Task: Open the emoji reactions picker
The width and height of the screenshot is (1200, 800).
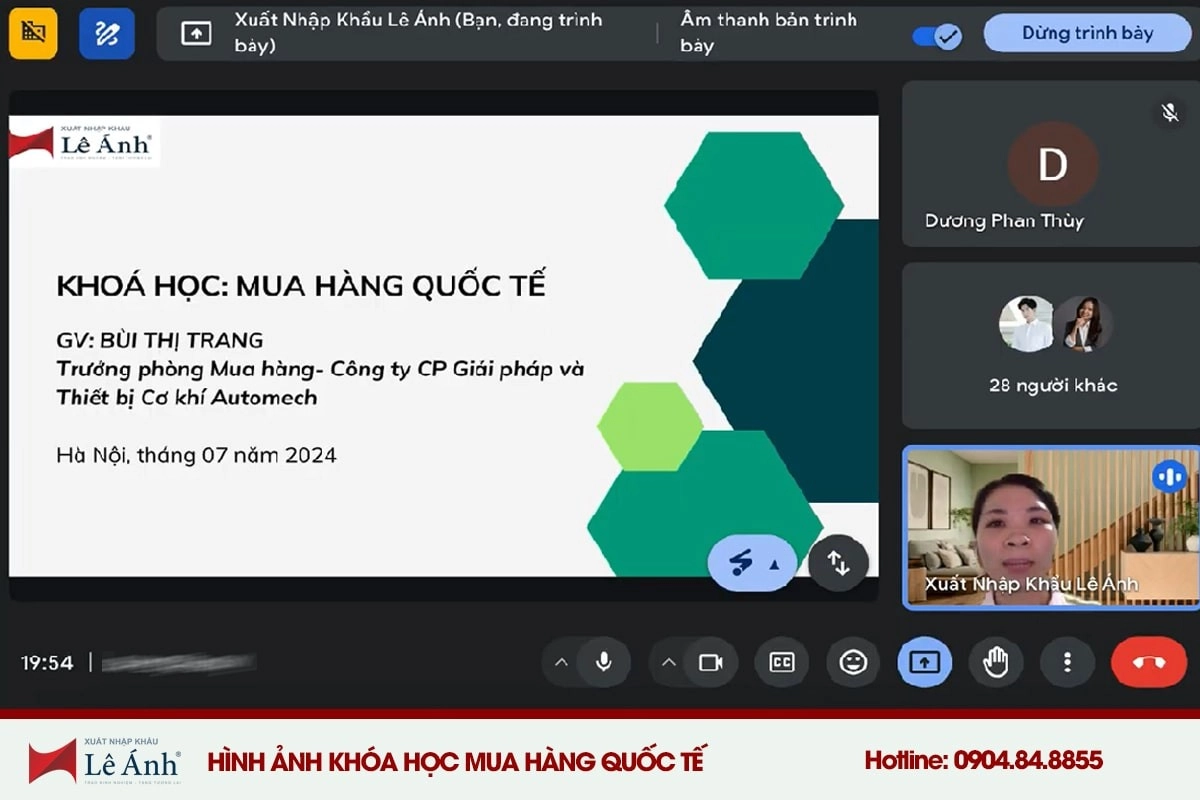Action: 853,662
